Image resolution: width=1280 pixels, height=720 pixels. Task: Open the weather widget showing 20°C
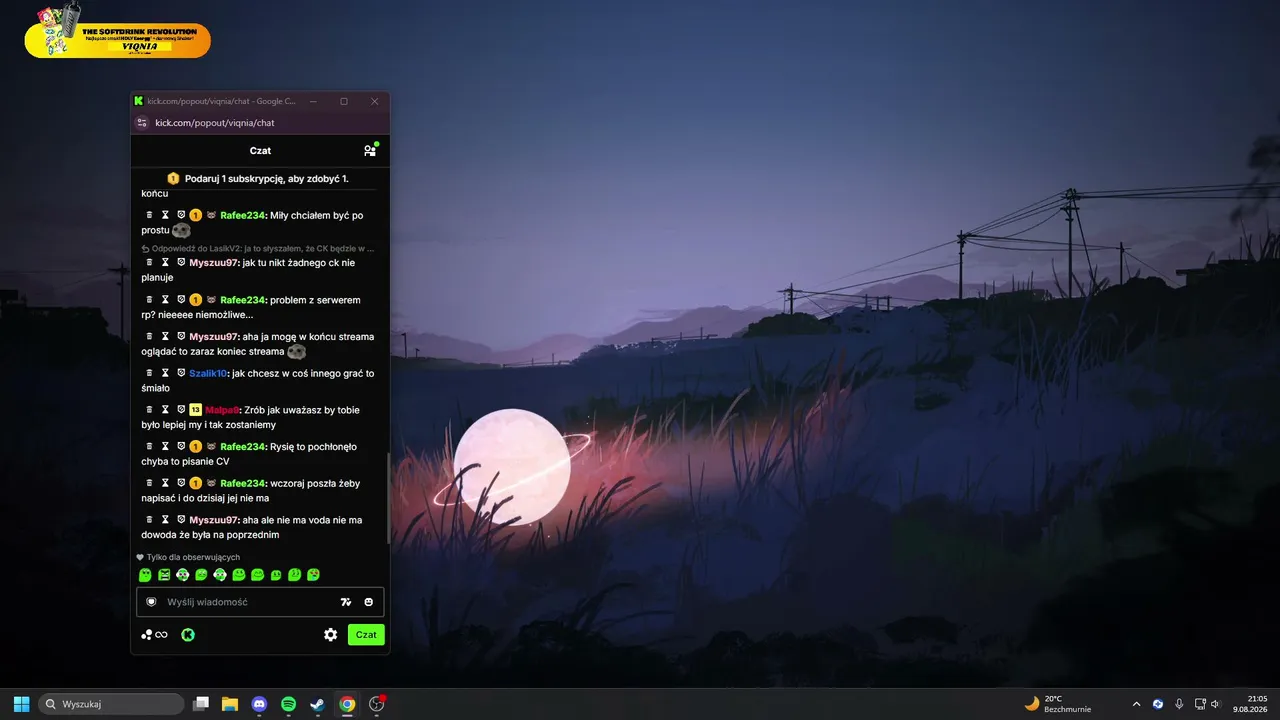[x=1058, y=704]
